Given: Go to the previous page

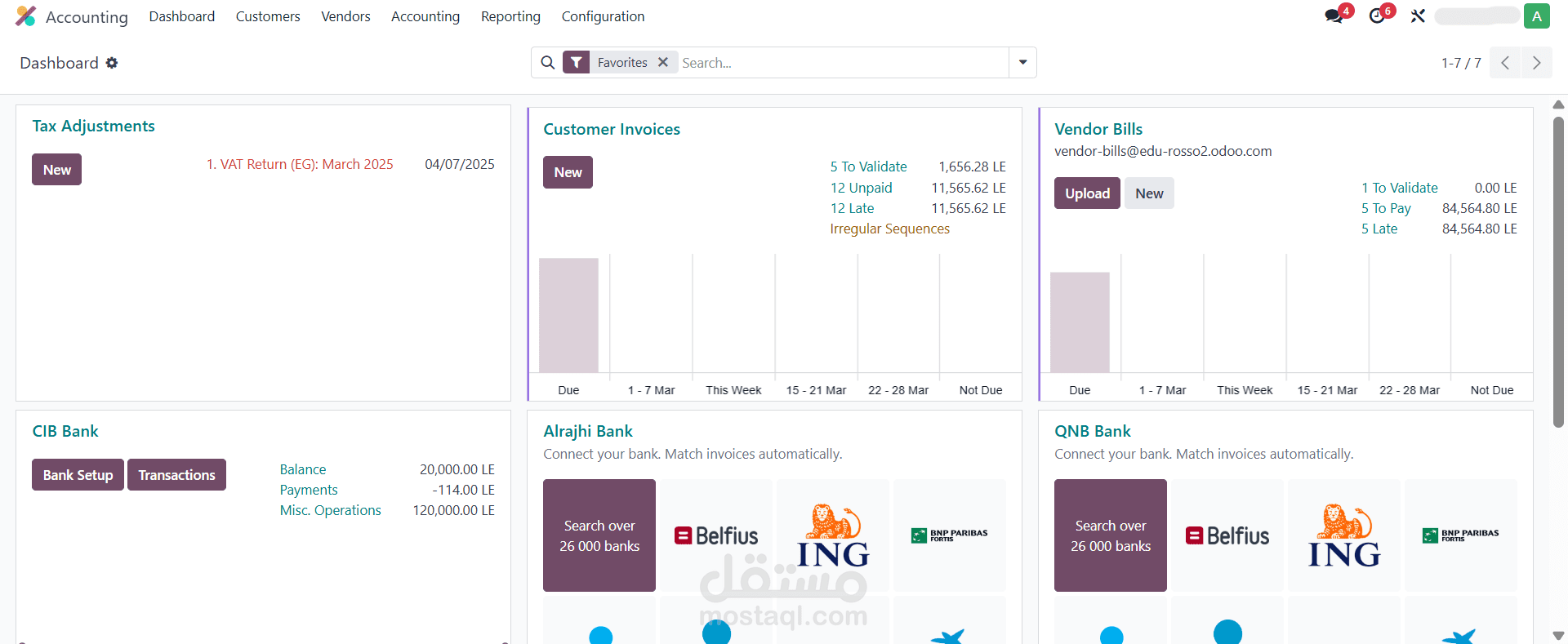Looking at the screenshot, I should tap(1505, 63).
